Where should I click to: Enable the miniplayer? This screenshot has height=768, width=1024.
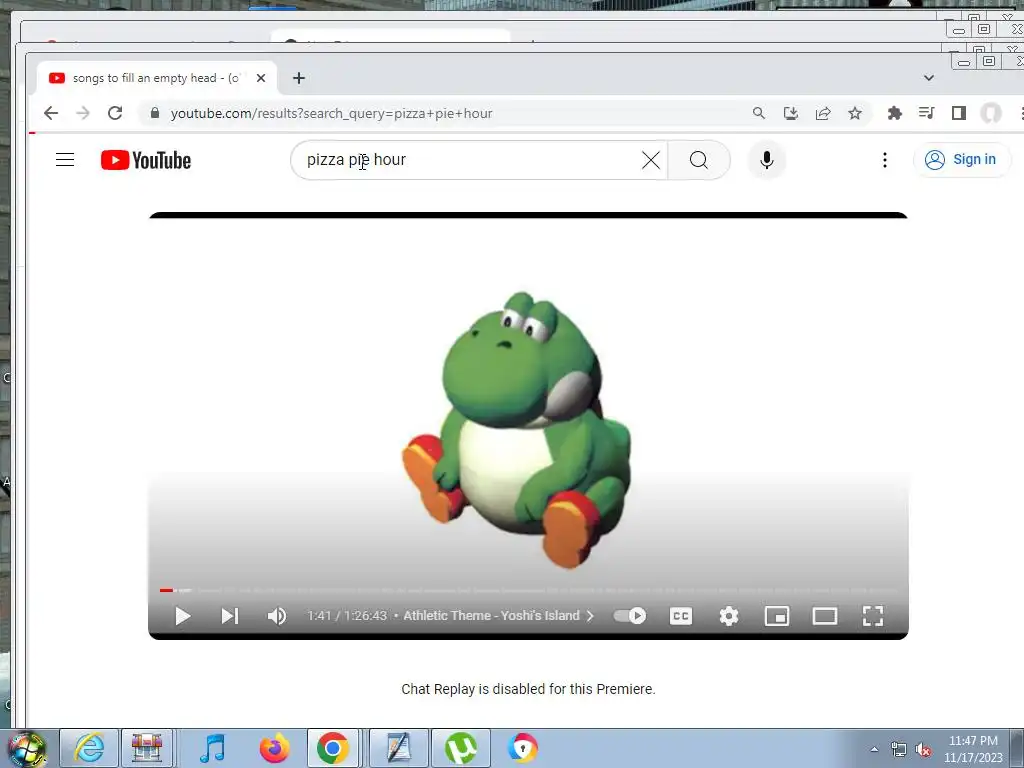click(777, 616)
